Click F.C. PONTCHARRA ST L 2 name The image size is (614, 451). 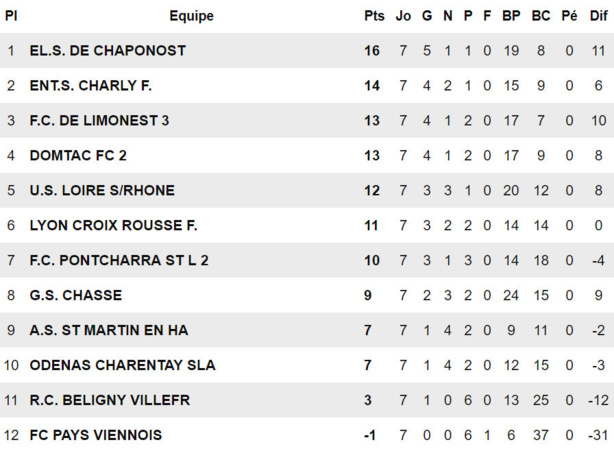coord(119,261)
